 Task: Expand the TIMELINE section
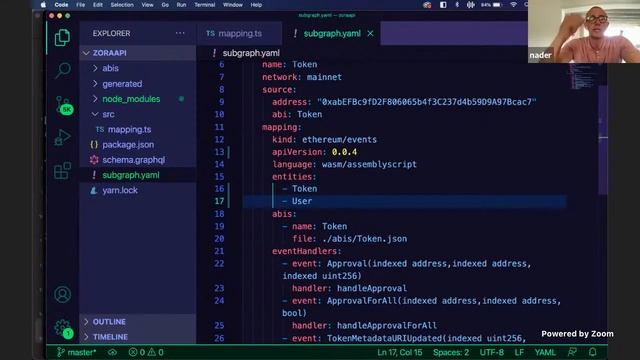click(x=138, y=337)
